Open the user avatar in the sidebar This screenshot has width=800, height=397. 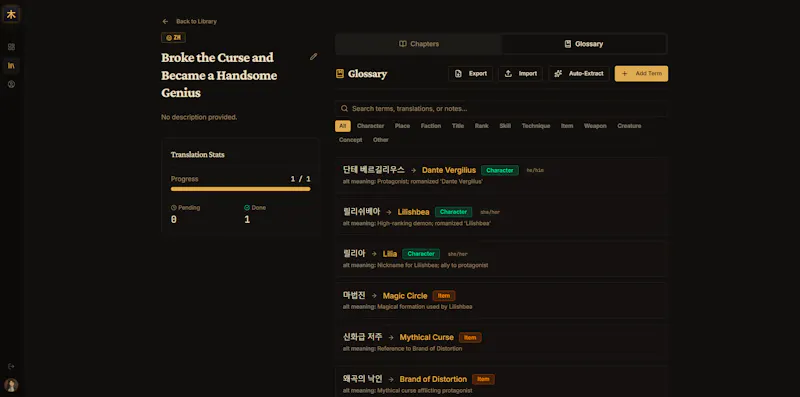click(x=11, y=385)
